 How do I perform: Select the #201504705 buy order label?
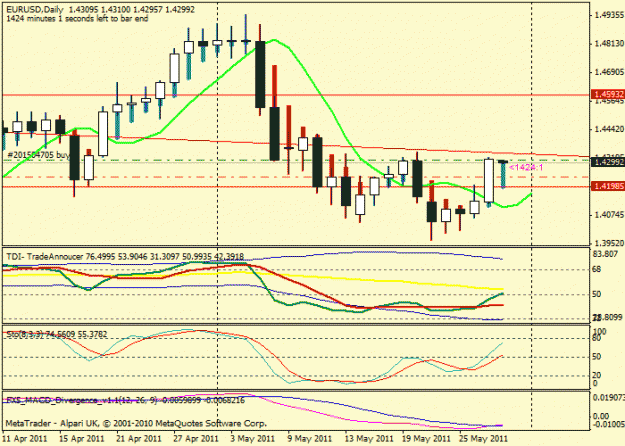[39, 155]
